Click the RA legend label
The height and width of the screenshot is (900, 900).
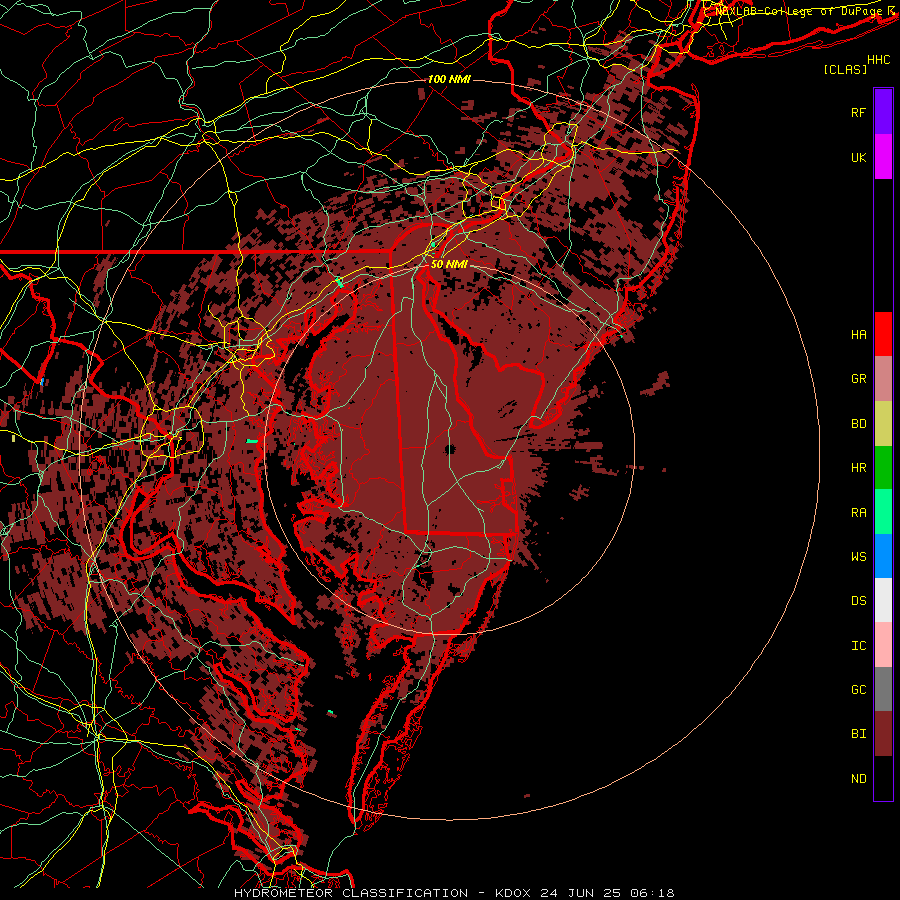pos(858,512)
